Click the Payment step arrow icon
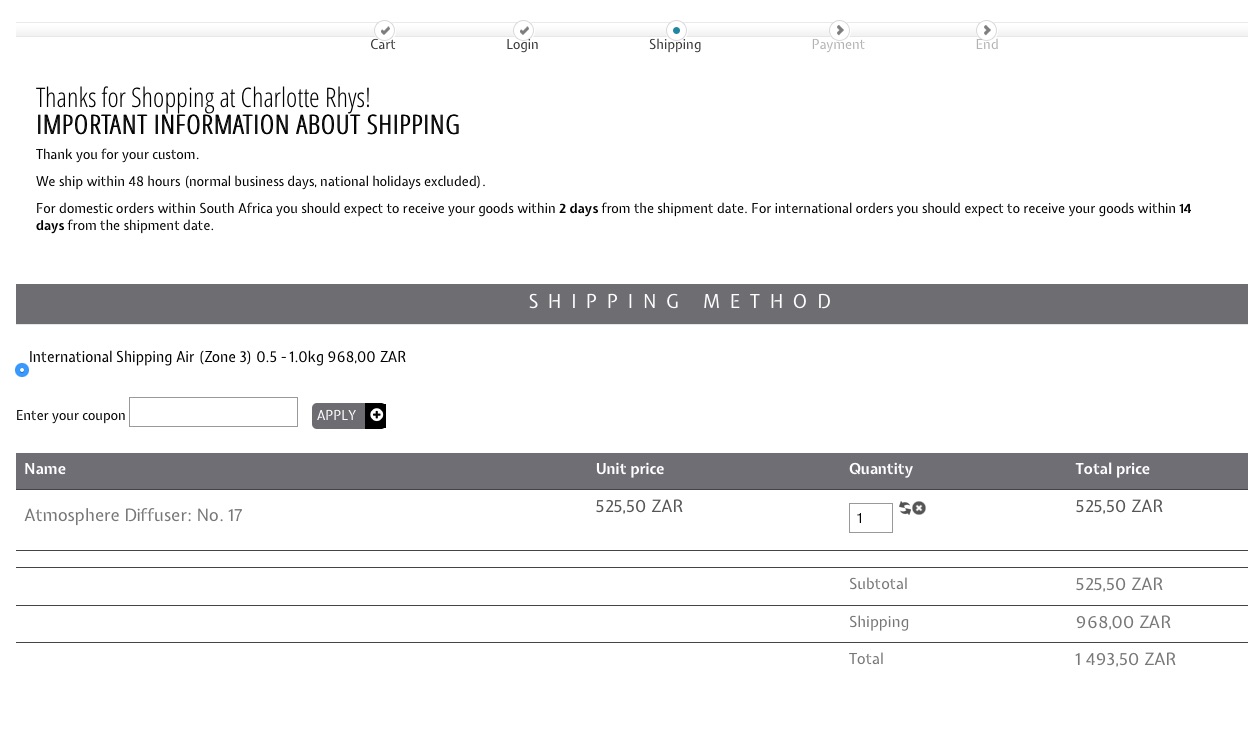 [x=839, y=30]
